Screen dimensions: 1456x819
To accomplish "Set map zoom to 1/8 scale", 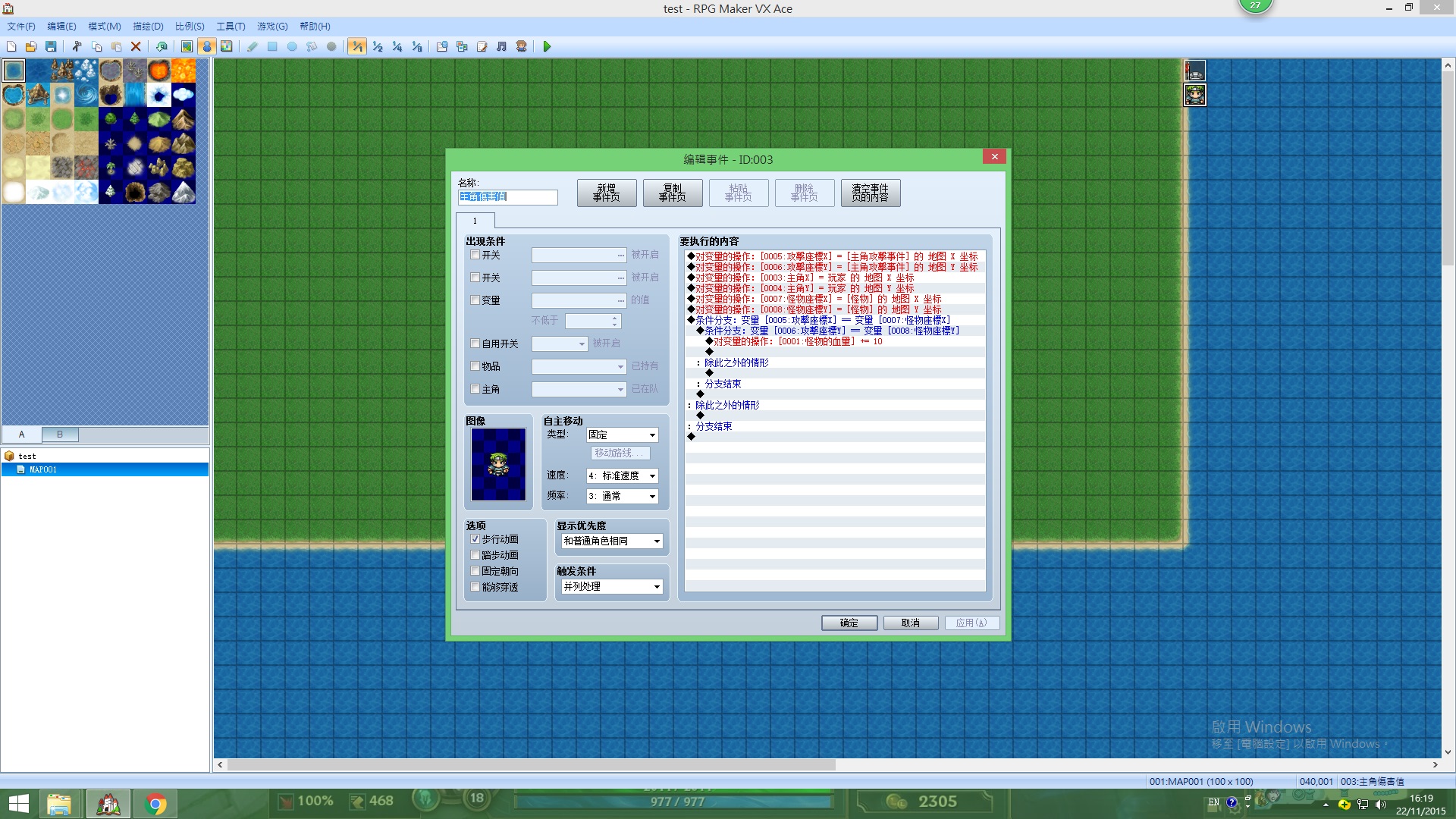I will coord(416,47).
